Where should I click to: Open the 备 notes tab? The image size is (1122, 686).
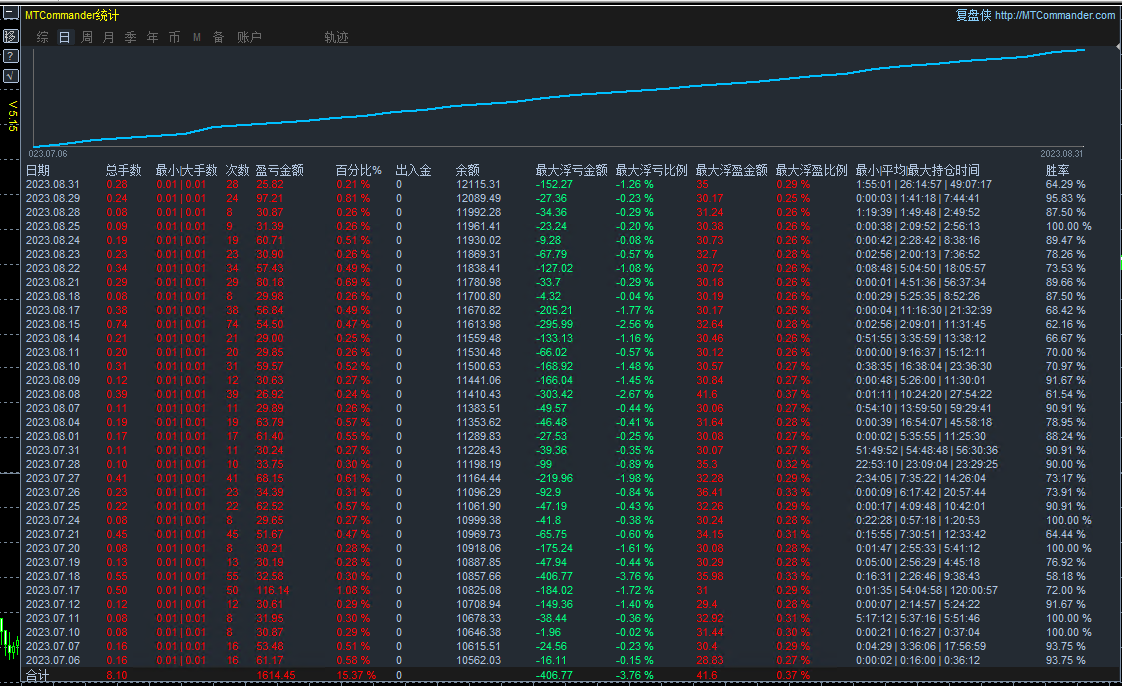(x=218, y=37)
